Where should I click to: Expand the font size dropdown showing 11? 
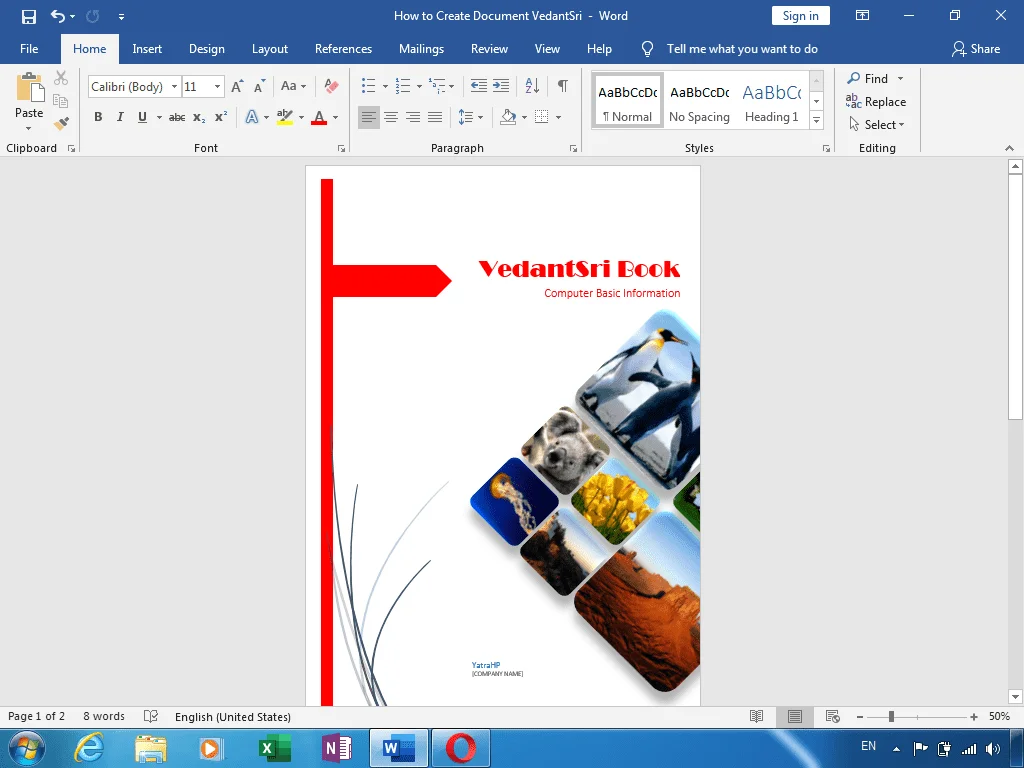217,86
